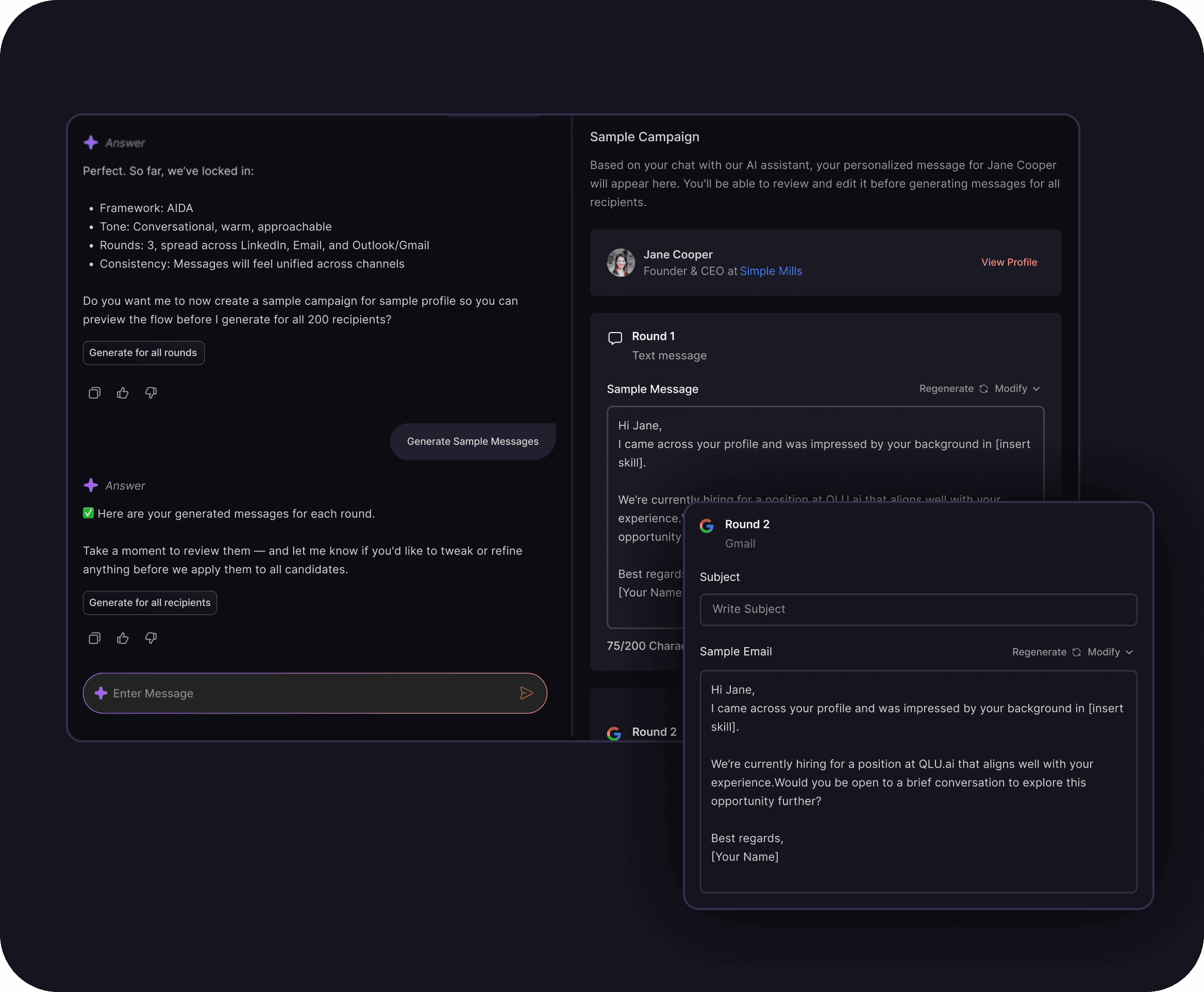Regenerate the Round 2 Sample Email
The height and width of the screenshot is (992, 1204).
[1046, 652]
